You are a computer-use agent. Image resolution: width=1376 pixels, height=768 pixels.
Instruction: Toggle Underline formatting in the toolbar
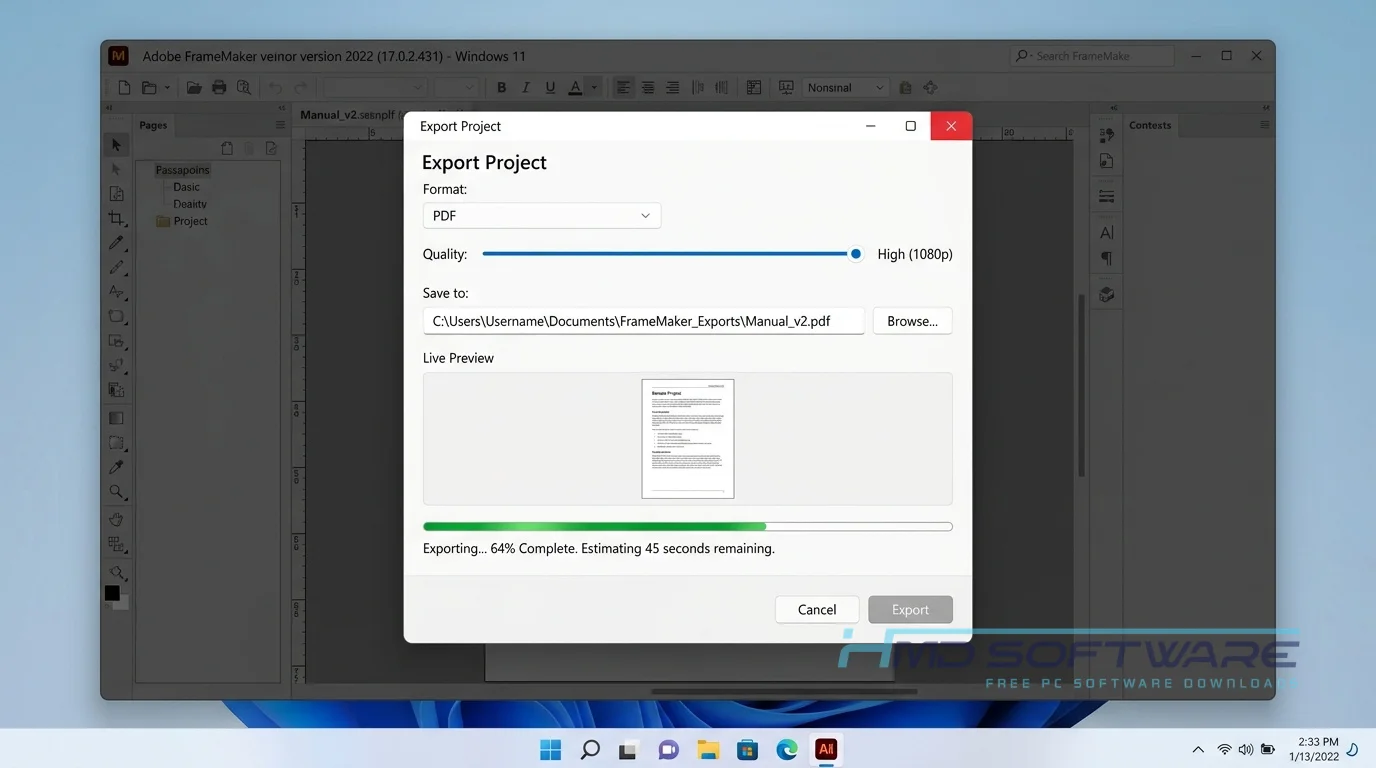coord(550,88)
